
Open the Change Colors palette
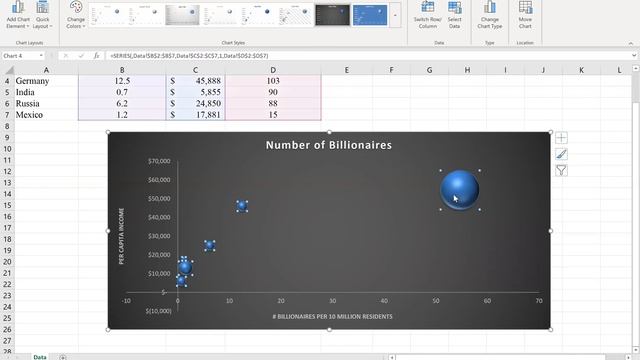point(76,15)
